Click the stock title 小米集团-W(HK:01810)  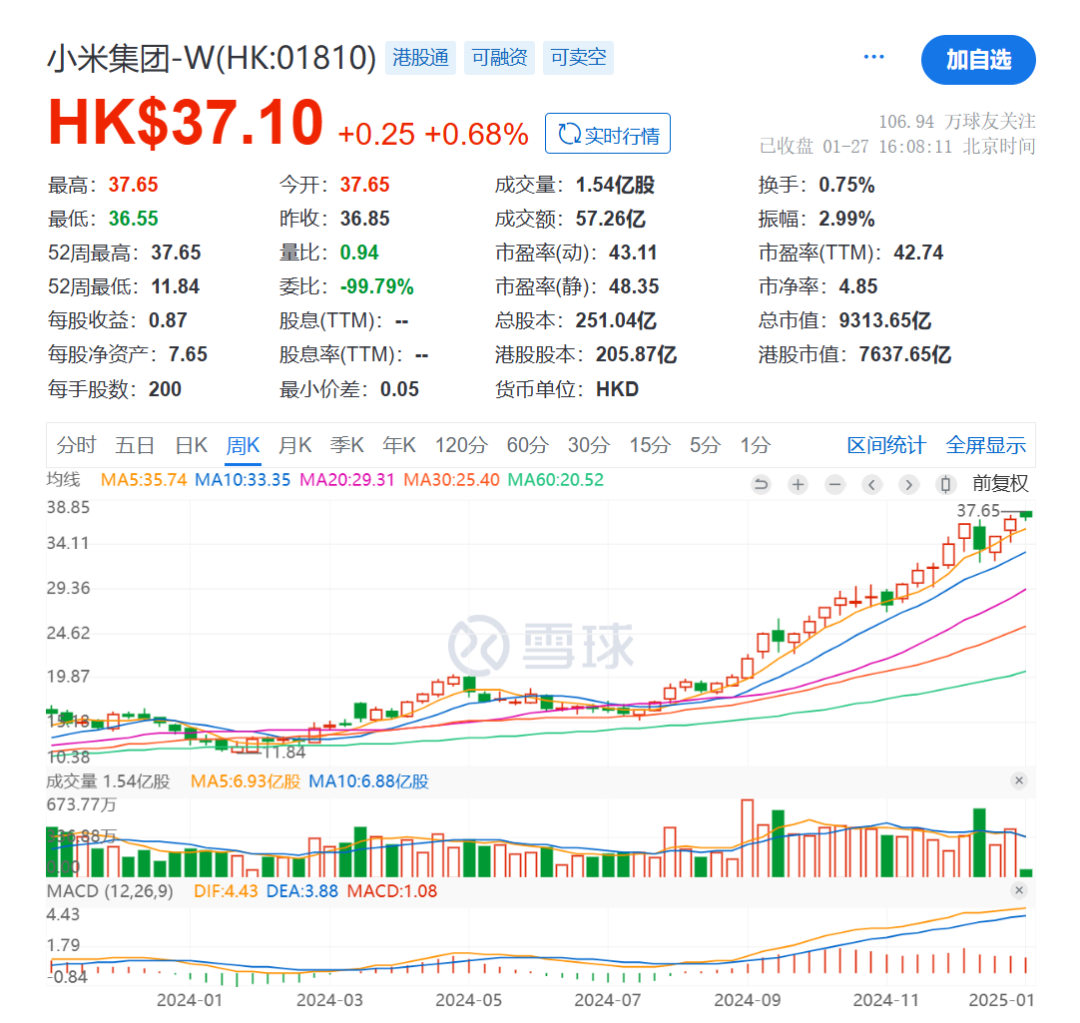[x=211, y=58]
